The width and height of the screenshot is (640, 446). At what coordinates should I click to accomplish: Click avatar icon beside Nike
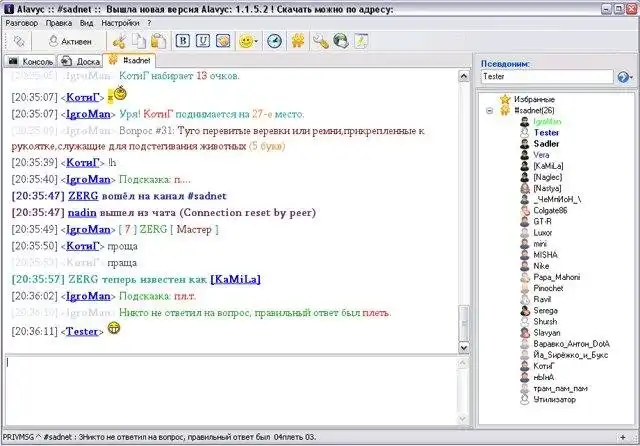click(525, 266)
